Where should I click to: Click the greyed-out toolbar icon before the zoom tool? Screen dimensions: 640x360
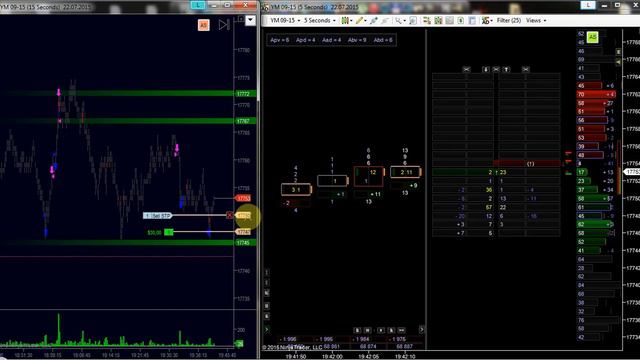pos(384,20)
